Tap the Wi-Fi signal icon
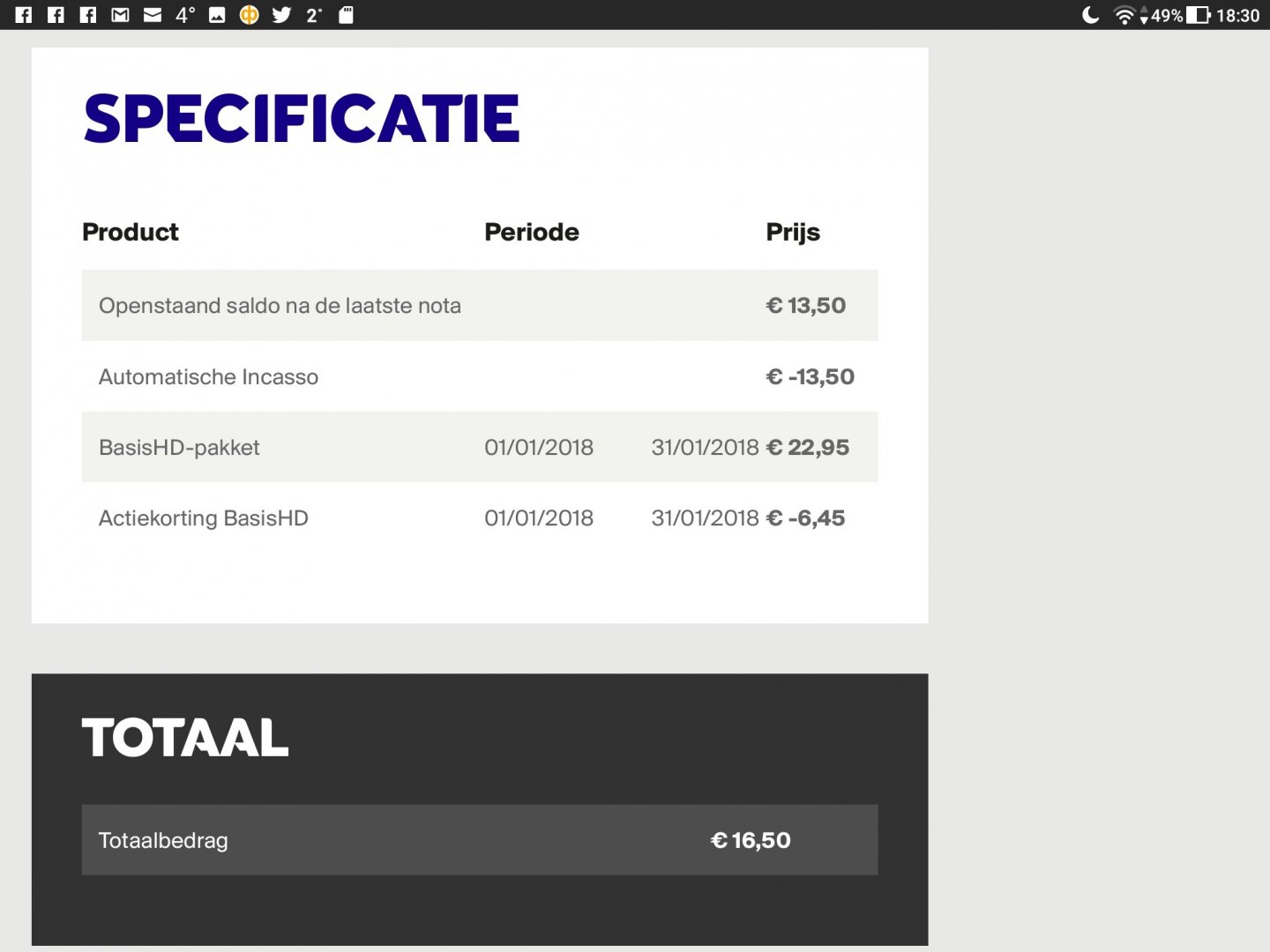Viewport: 1270px width, 952px height. tap(1124, 15)
